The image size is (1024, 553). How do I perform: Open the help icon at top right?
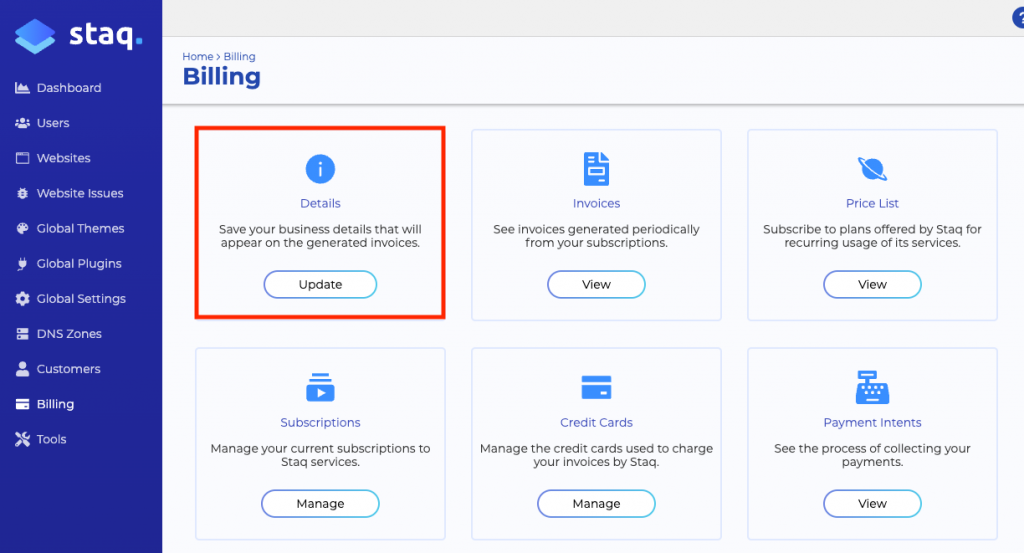click(x=1019, y=18)
